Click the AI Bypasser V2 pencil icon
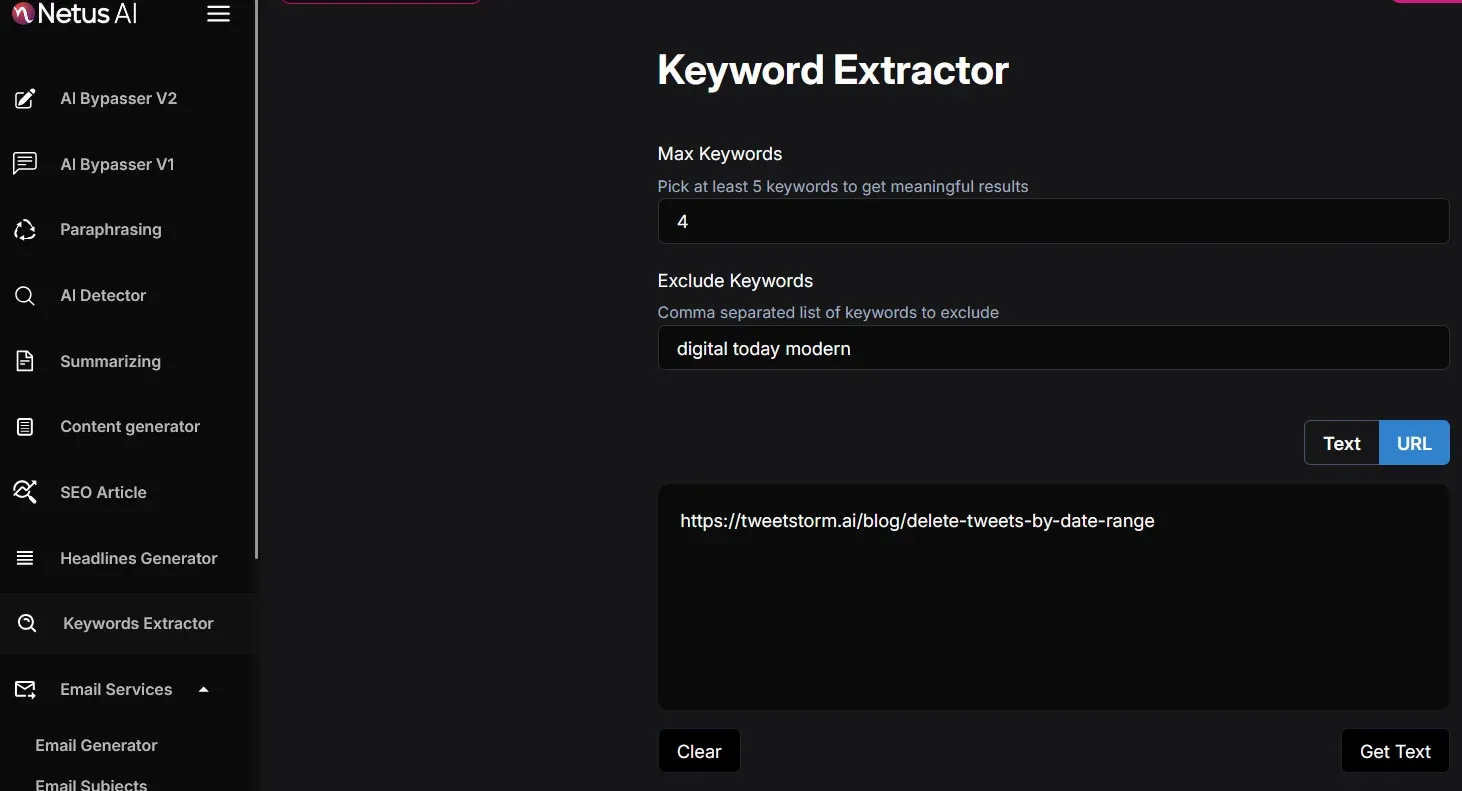1462x791 pixels. point(25,99)
